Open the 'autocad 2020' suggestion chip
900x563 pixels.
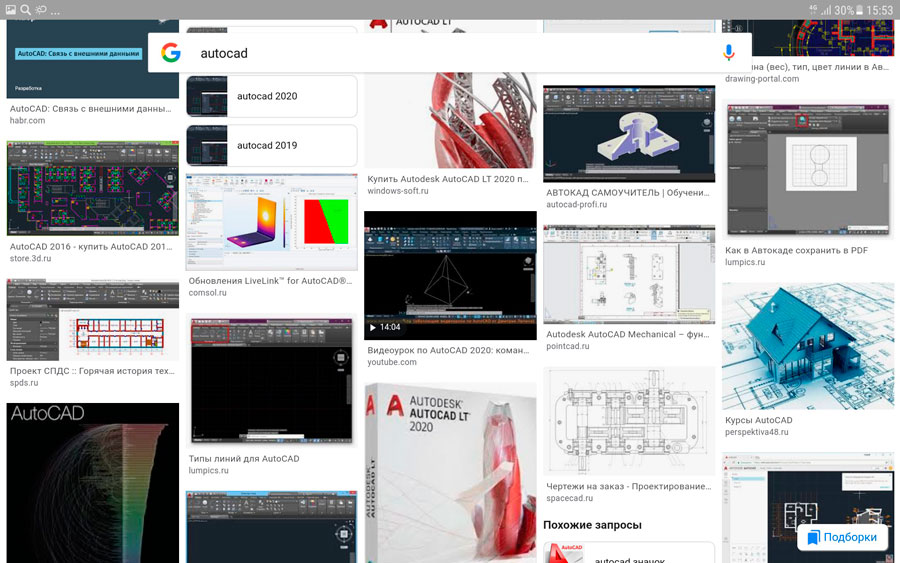coord(271,96)
